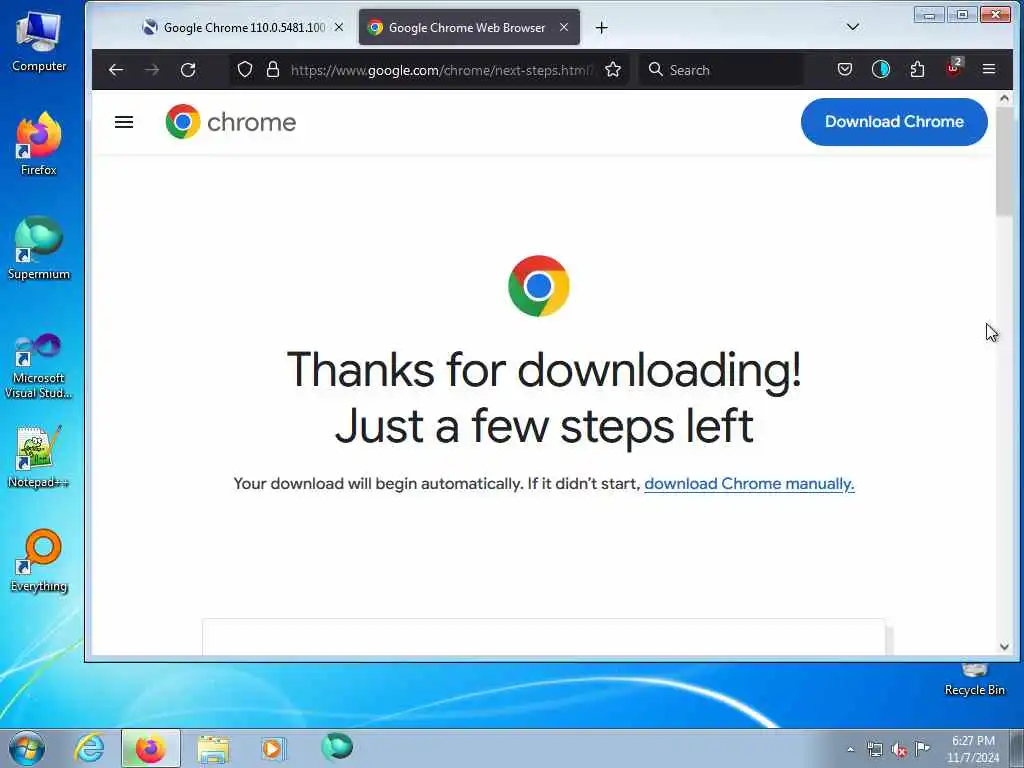Viewport: 1024px width, 768px height.
Task: Click the uBlock Origin icon with badge 2
Action: 954,67
